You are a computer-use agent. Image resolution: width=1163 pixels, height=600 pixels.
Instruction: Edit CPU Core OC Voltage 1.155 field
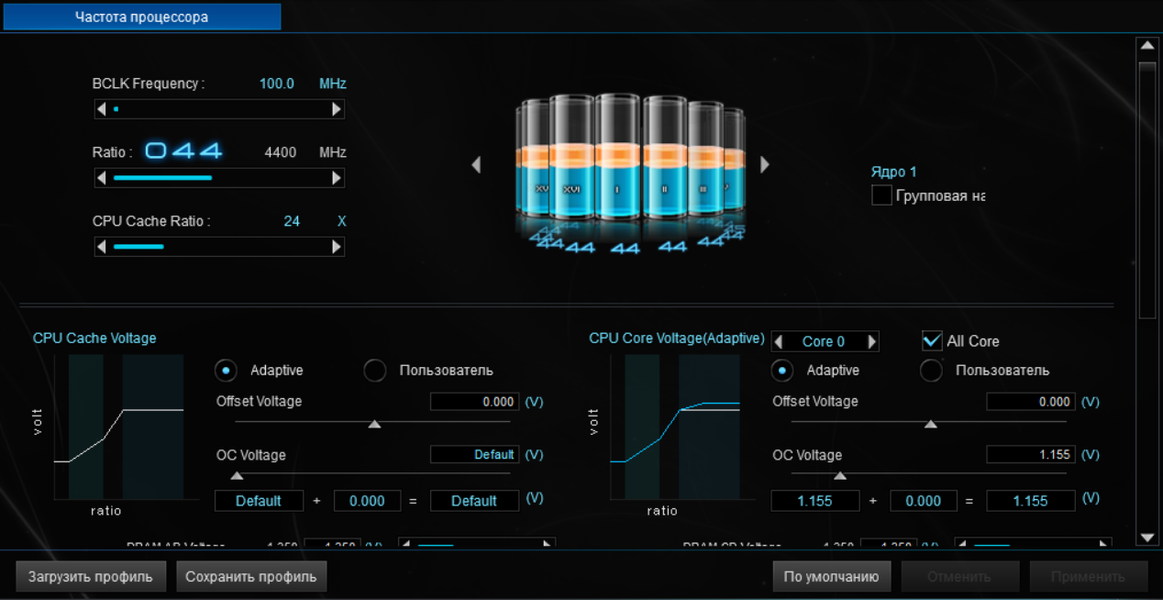1031,455
